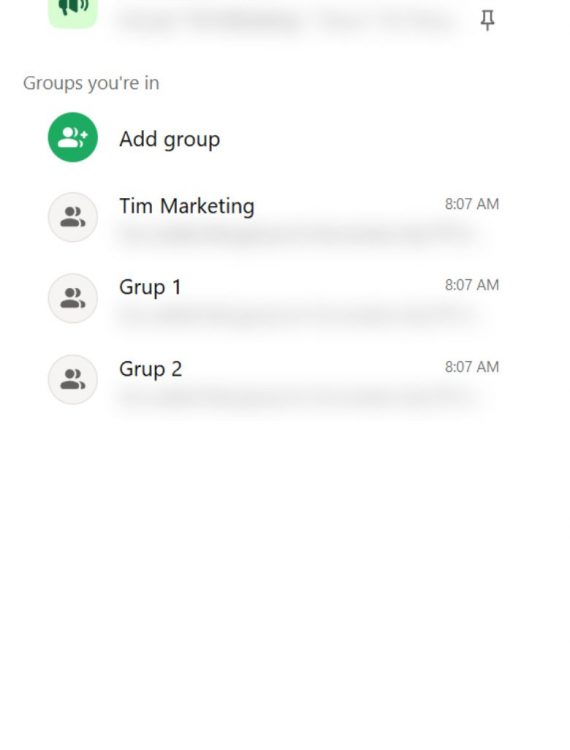Open the Grup 2 group avatar
Viewport: 570px width, 750px height.
(x=73, y=379)
